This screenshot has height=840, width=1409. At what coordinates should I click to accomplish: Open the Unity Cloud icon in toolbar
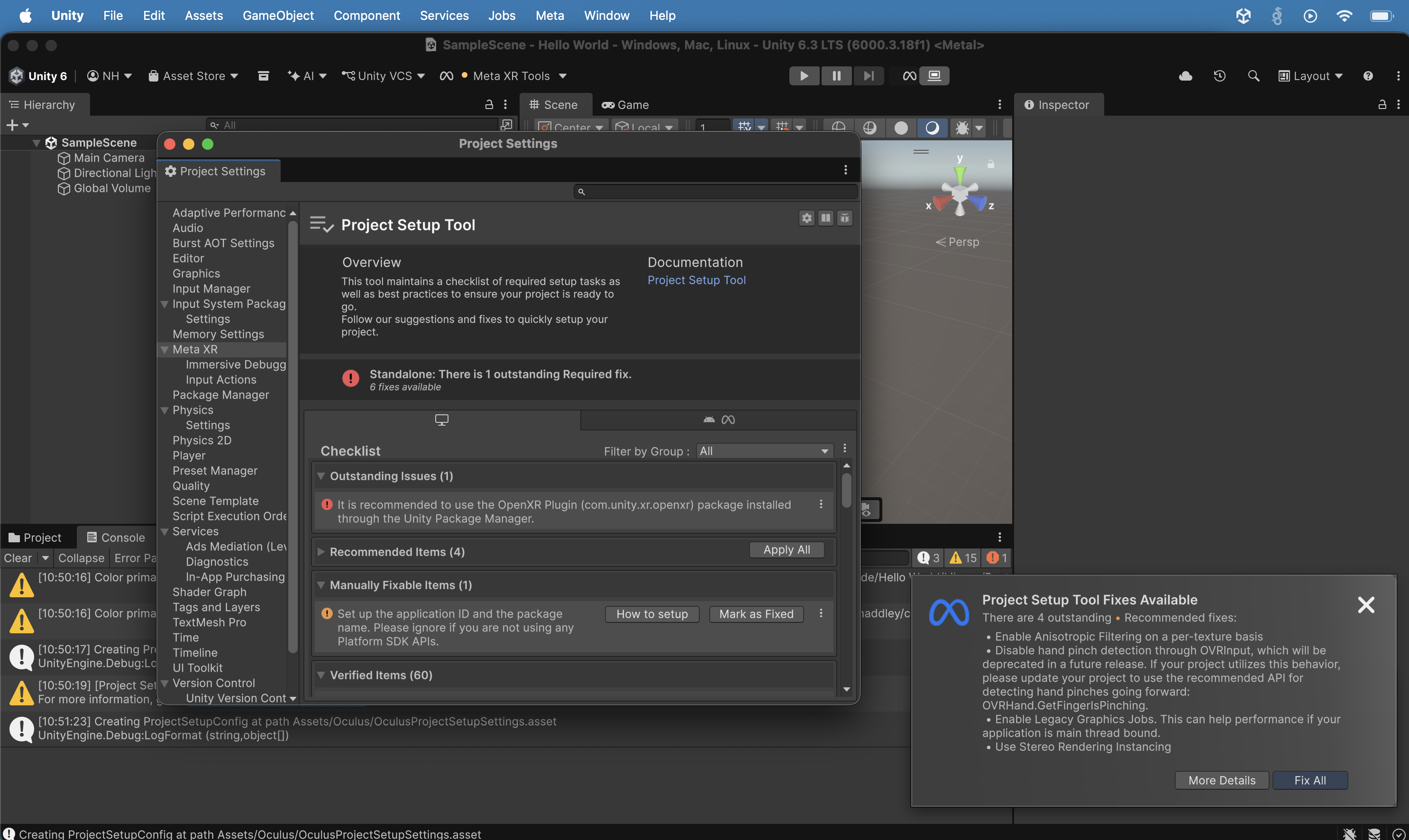coord(1185,76)
